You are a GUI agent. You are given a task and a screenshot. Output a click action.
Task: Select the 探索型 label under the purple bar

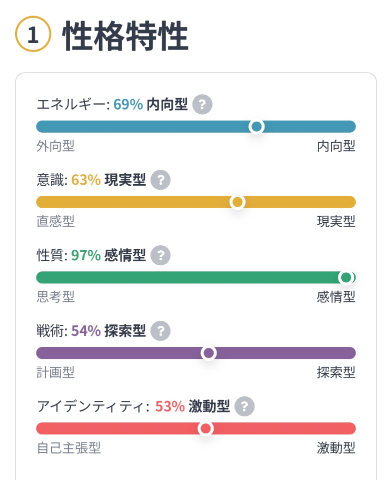pos(336,372)
